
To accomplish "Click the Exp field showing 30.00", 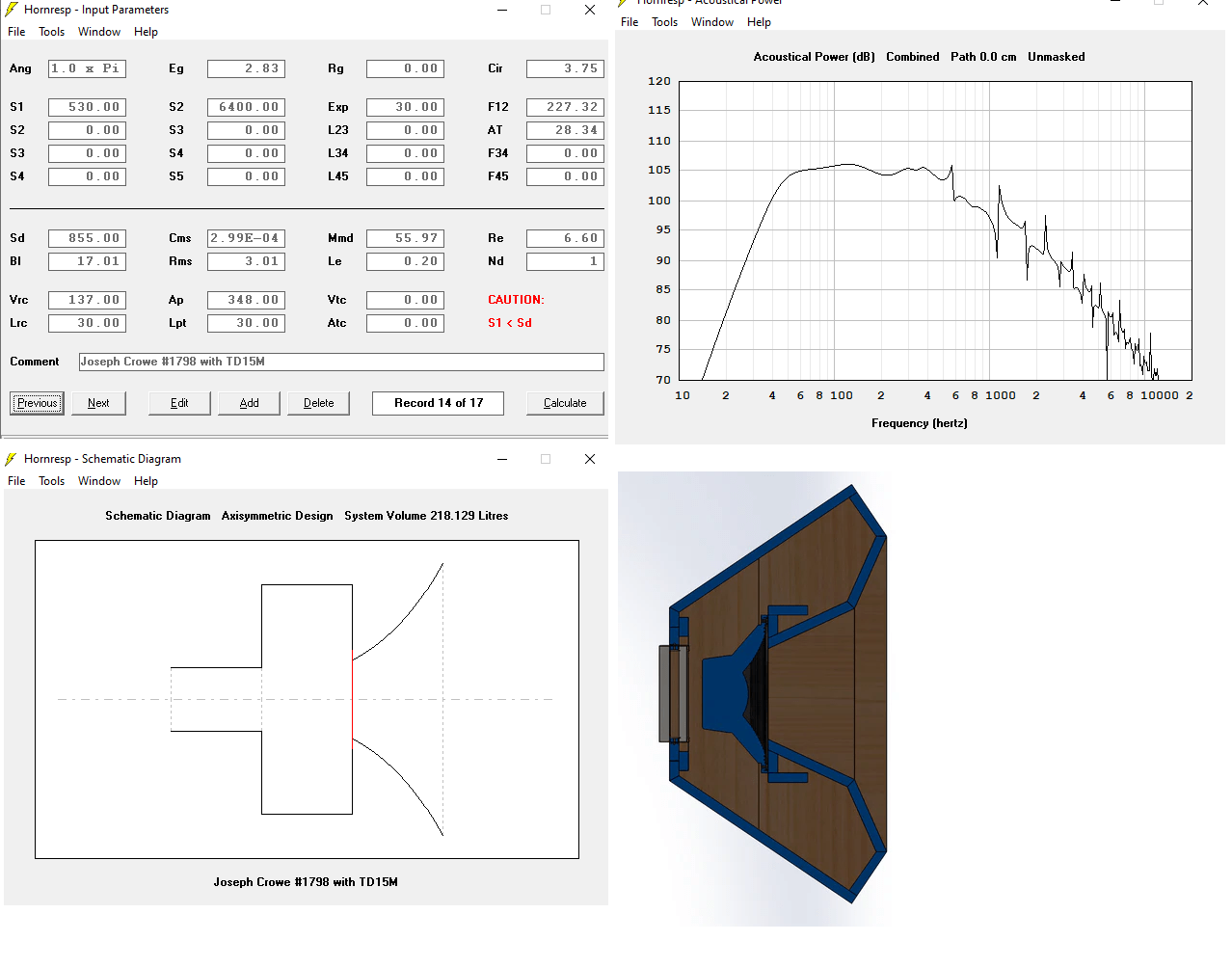I will (x=405, y=107).
